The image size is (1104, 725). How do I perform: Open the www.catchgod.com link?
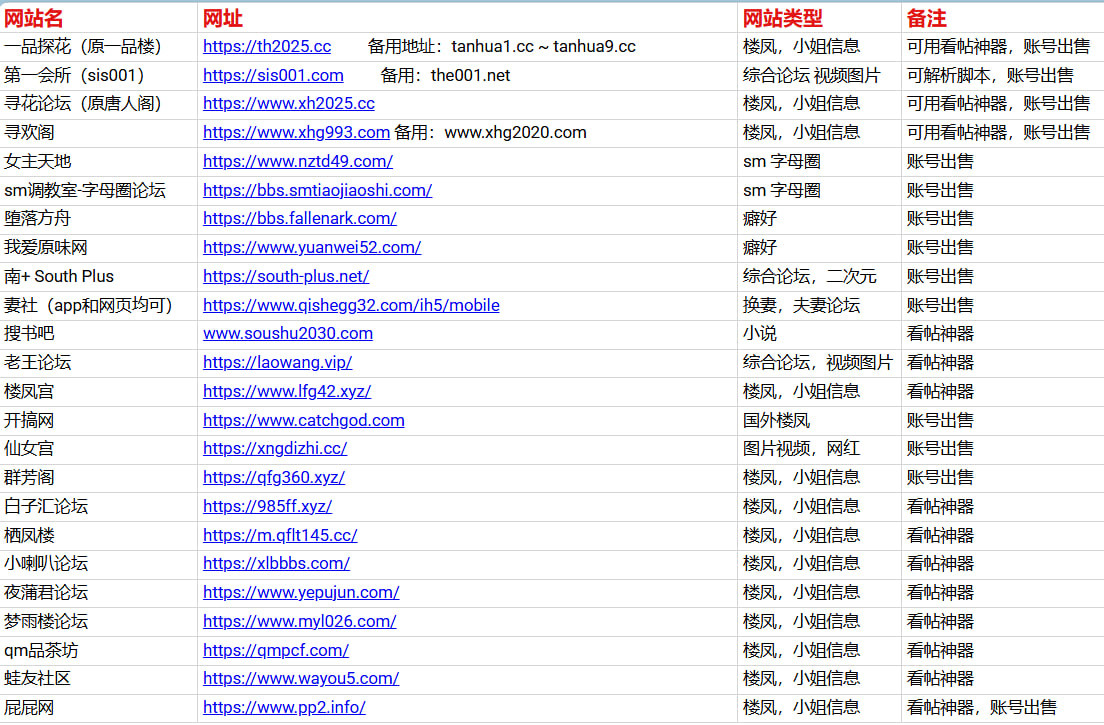click(x=303, y=420)
